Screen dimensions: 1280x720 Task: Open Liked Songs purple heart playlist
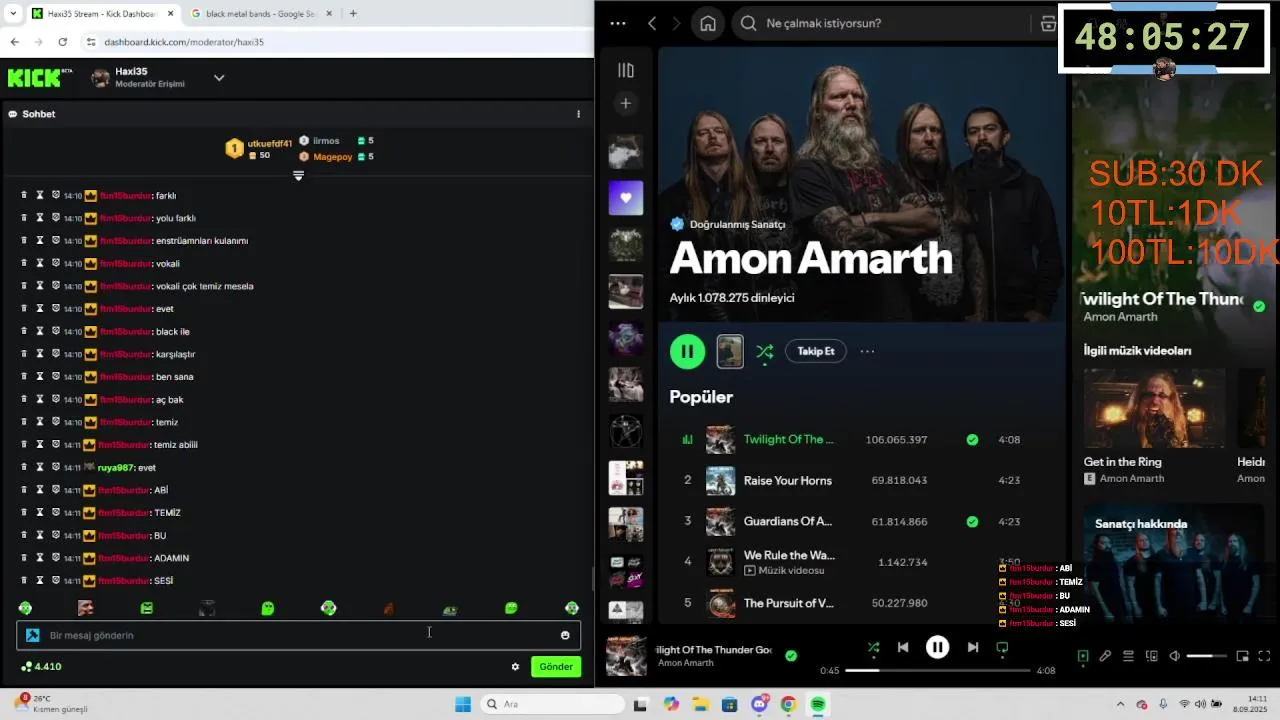click(626, 198)
